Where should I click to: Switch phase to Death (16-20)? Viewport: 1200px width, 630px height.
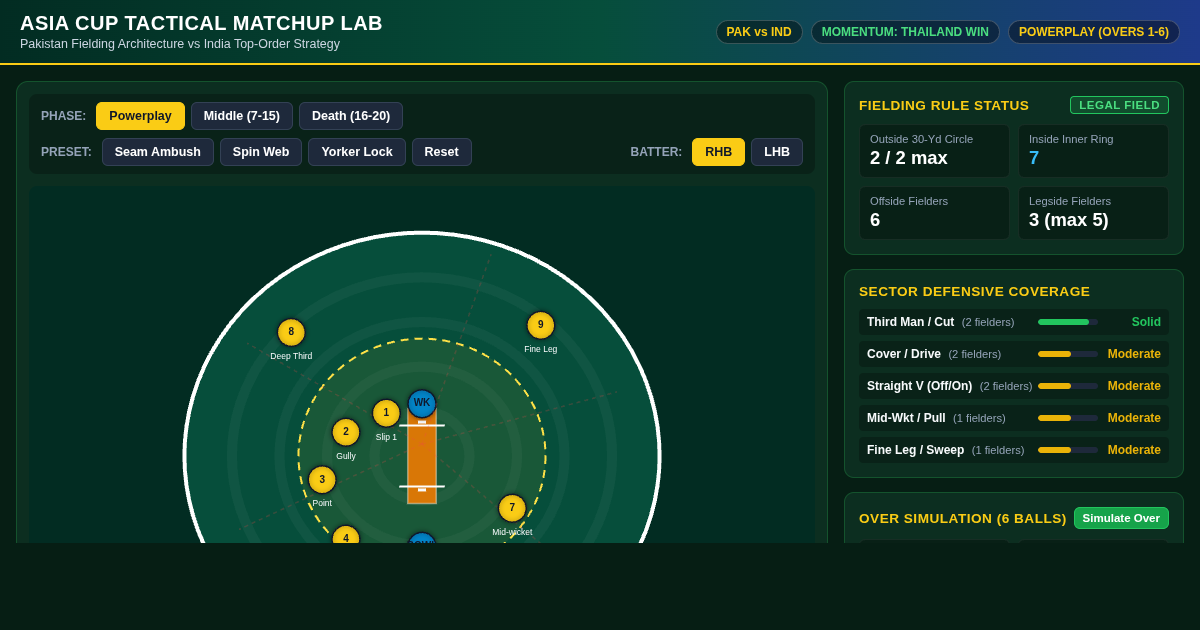[x=351, y=116]
